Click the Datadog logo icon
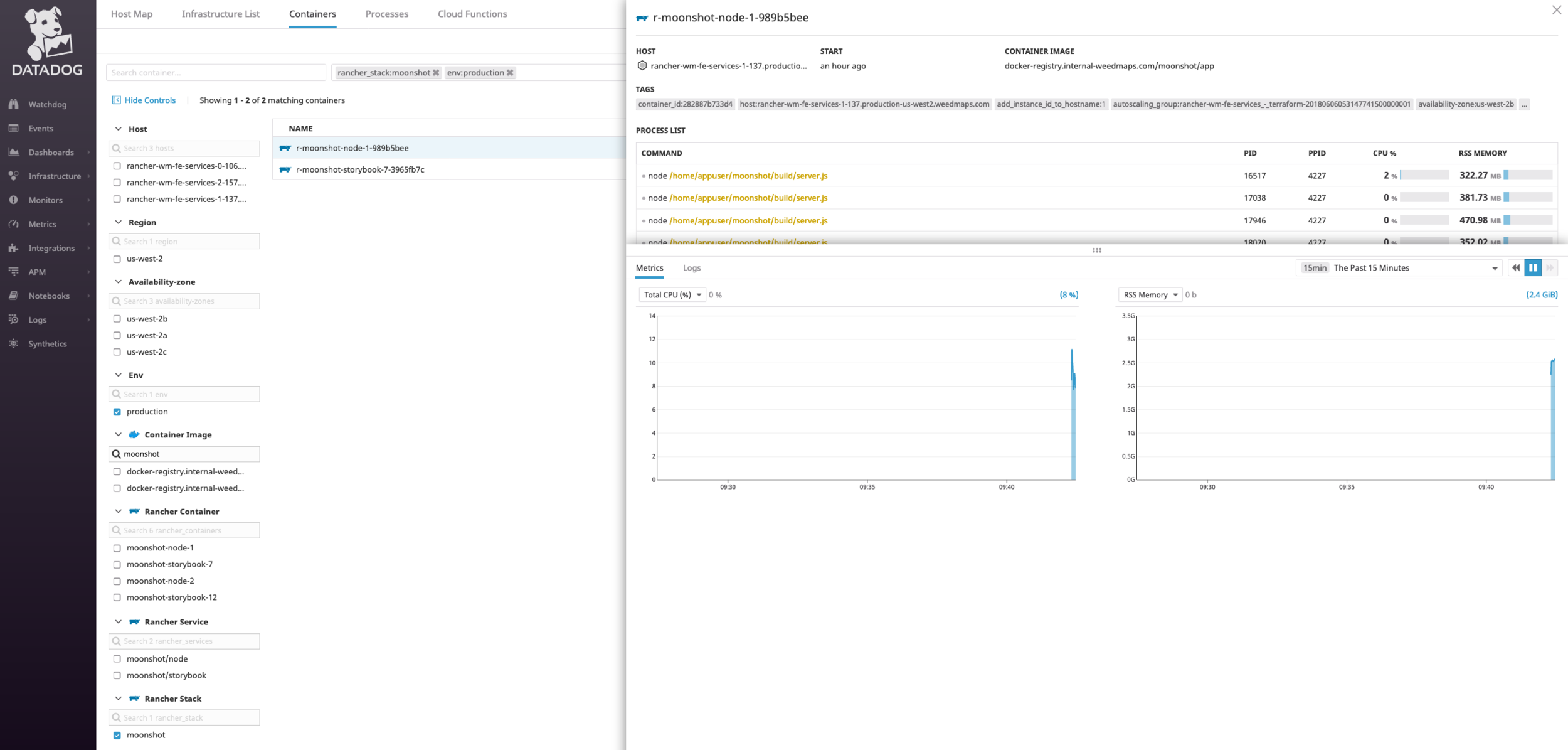This screenshot has height=750, width=1568. coord(48,33)
